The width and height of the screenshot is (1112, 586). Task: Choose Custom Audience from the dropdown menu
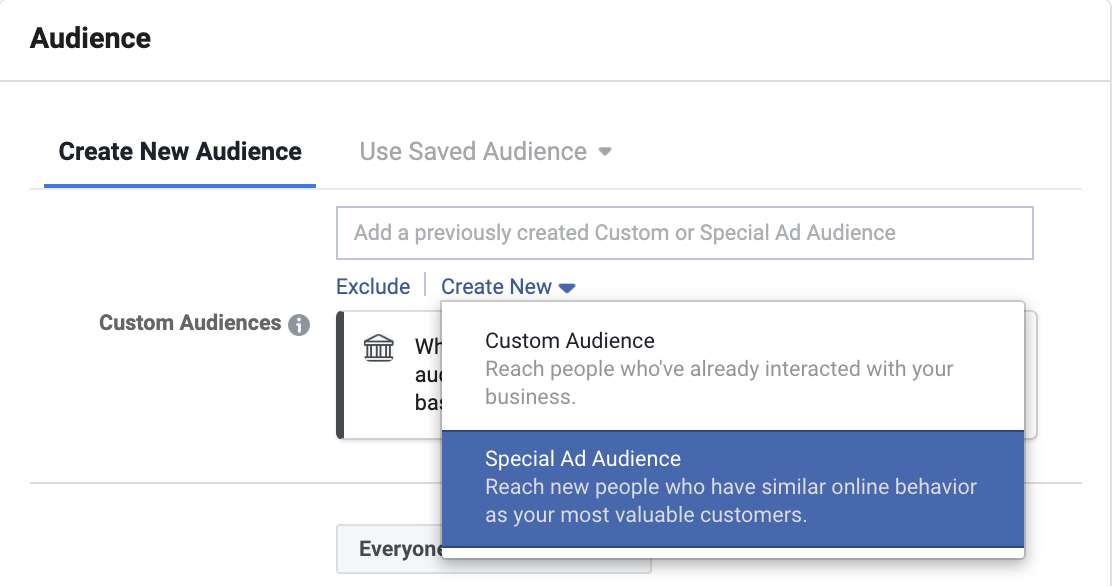click(570, 341)
